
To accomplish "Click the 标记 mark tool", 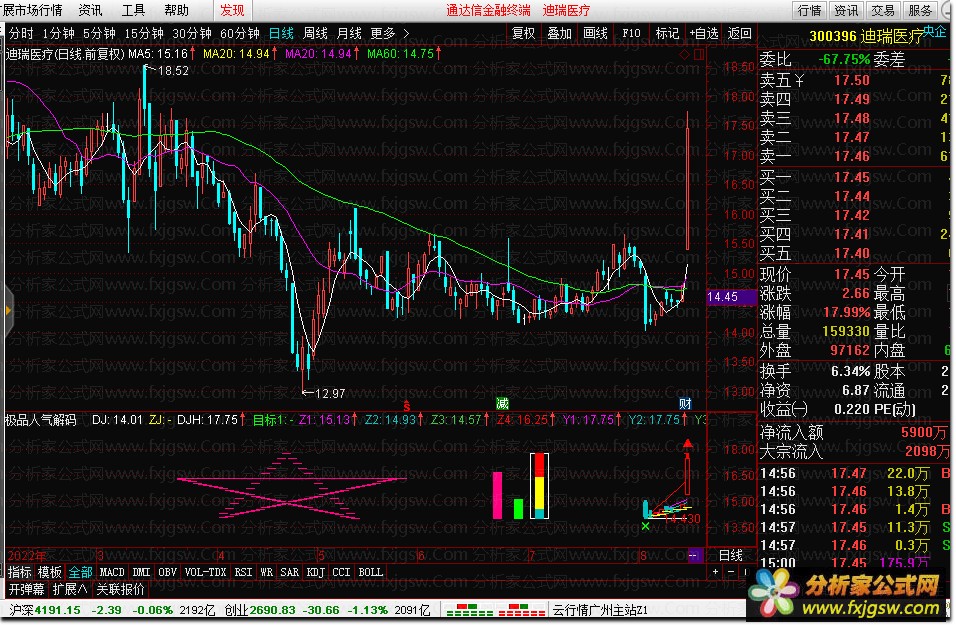I will click(667, 34).
